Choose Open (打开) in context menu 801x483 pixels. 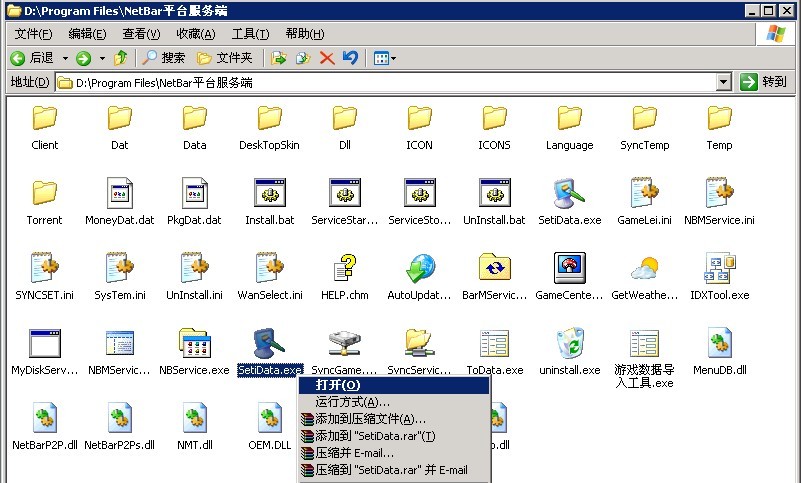point(394,385)
